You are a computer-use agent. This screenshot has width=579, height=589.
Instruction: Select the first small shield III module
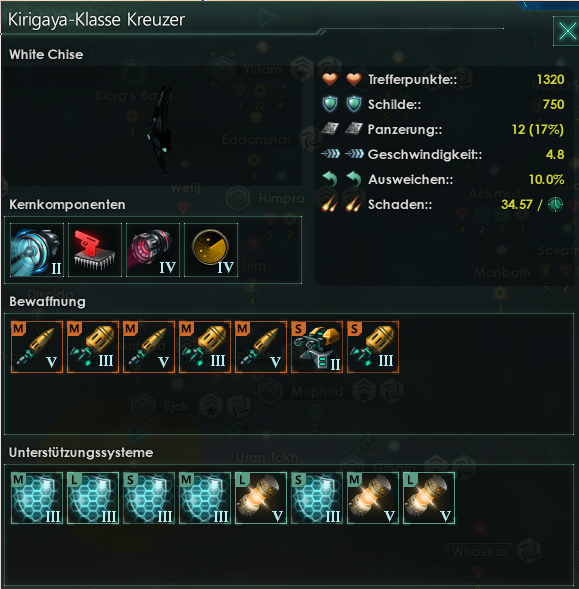(149, 498)
